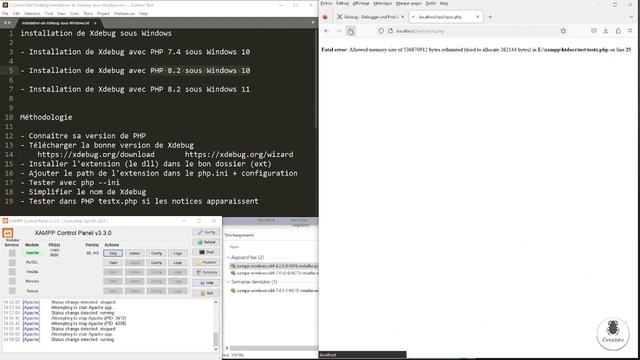Open Edit menu in Sublime Text

(x=16, y=13)
